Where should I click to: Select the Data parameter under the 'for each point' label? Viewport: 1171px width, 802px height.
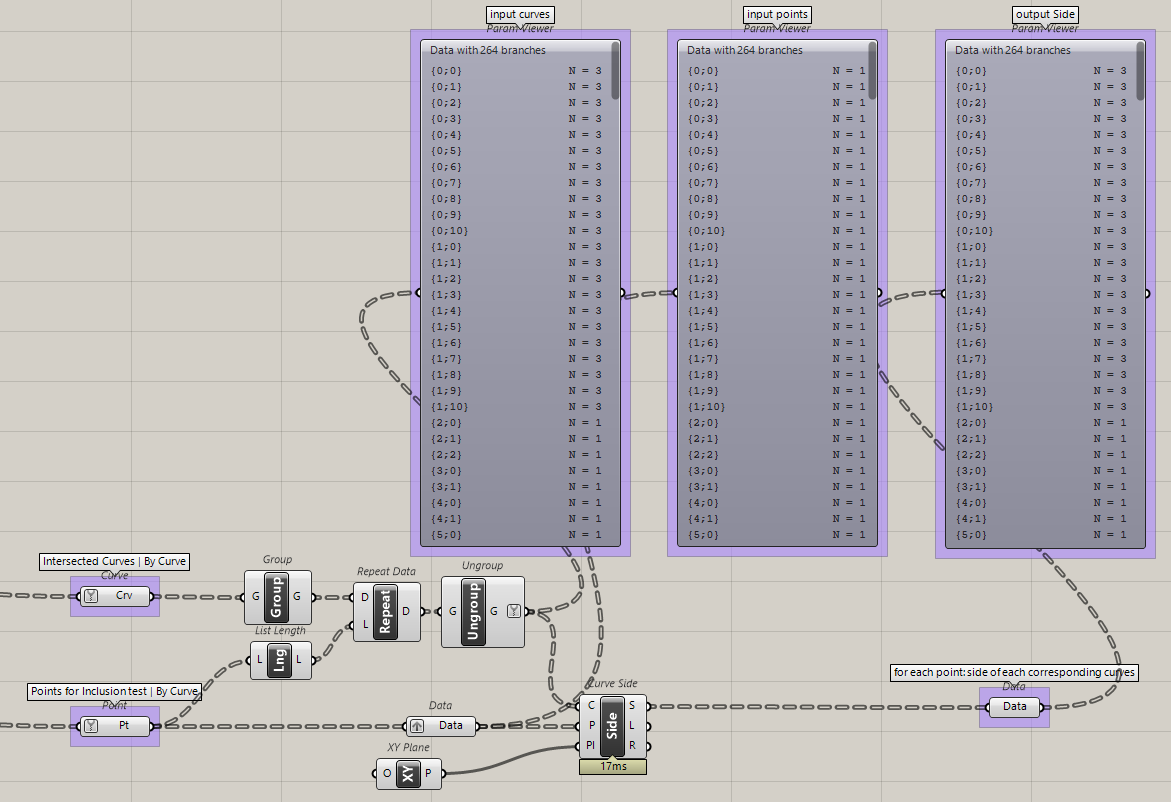1014,706
